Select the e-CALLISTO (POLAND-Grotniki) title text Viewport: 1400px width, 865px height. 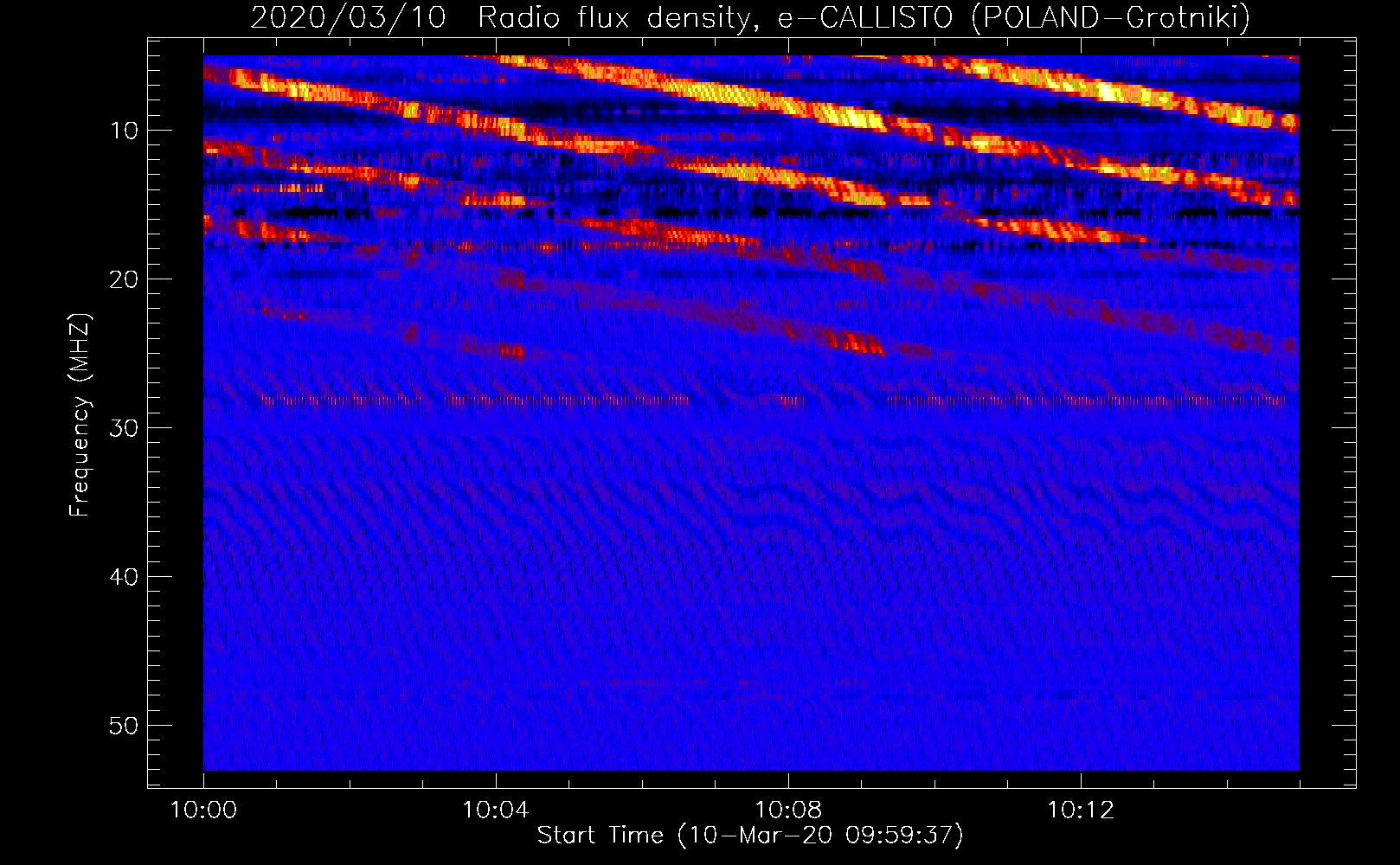1013,17
